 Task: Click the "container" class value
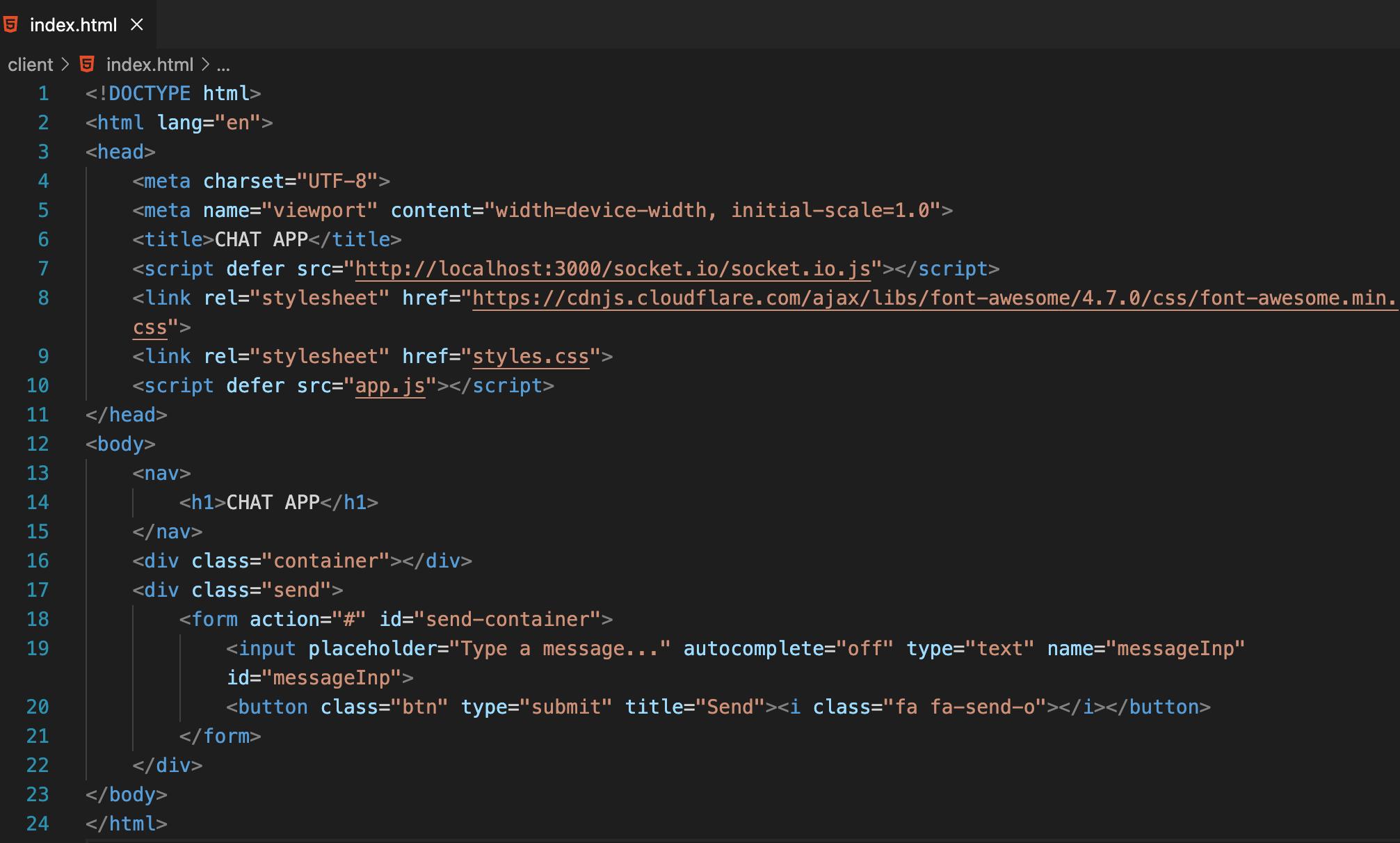[x=325, y=561]
